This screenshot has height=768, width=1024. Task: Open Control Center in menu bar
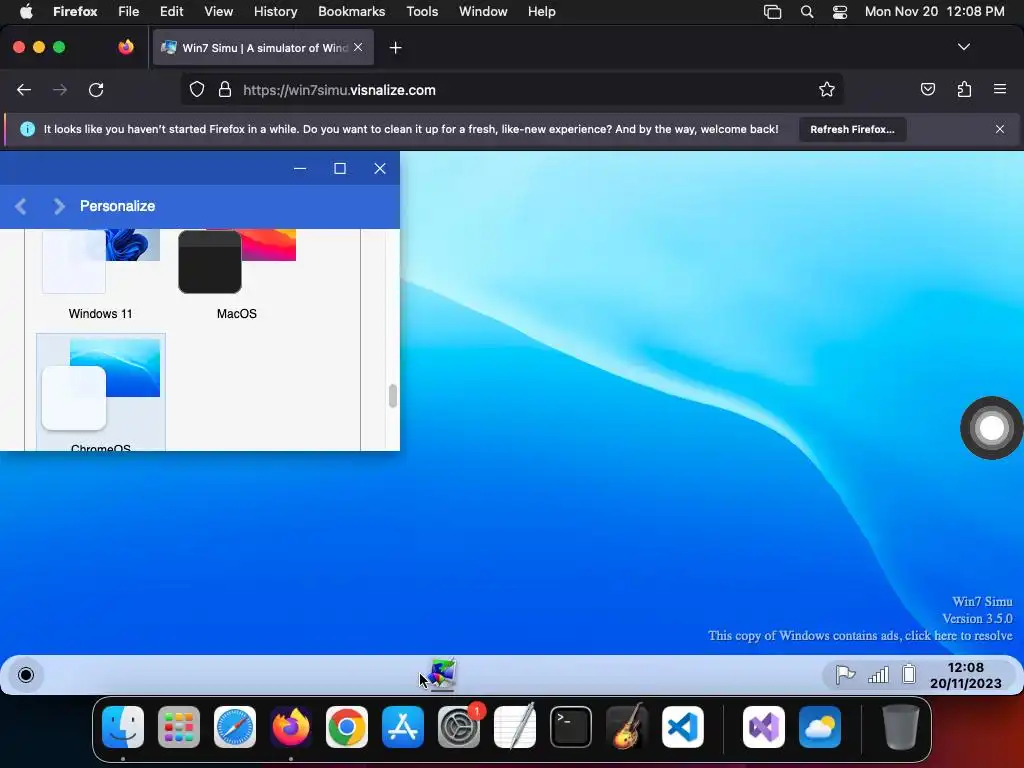pyautogui.click(x=840, y=12)
